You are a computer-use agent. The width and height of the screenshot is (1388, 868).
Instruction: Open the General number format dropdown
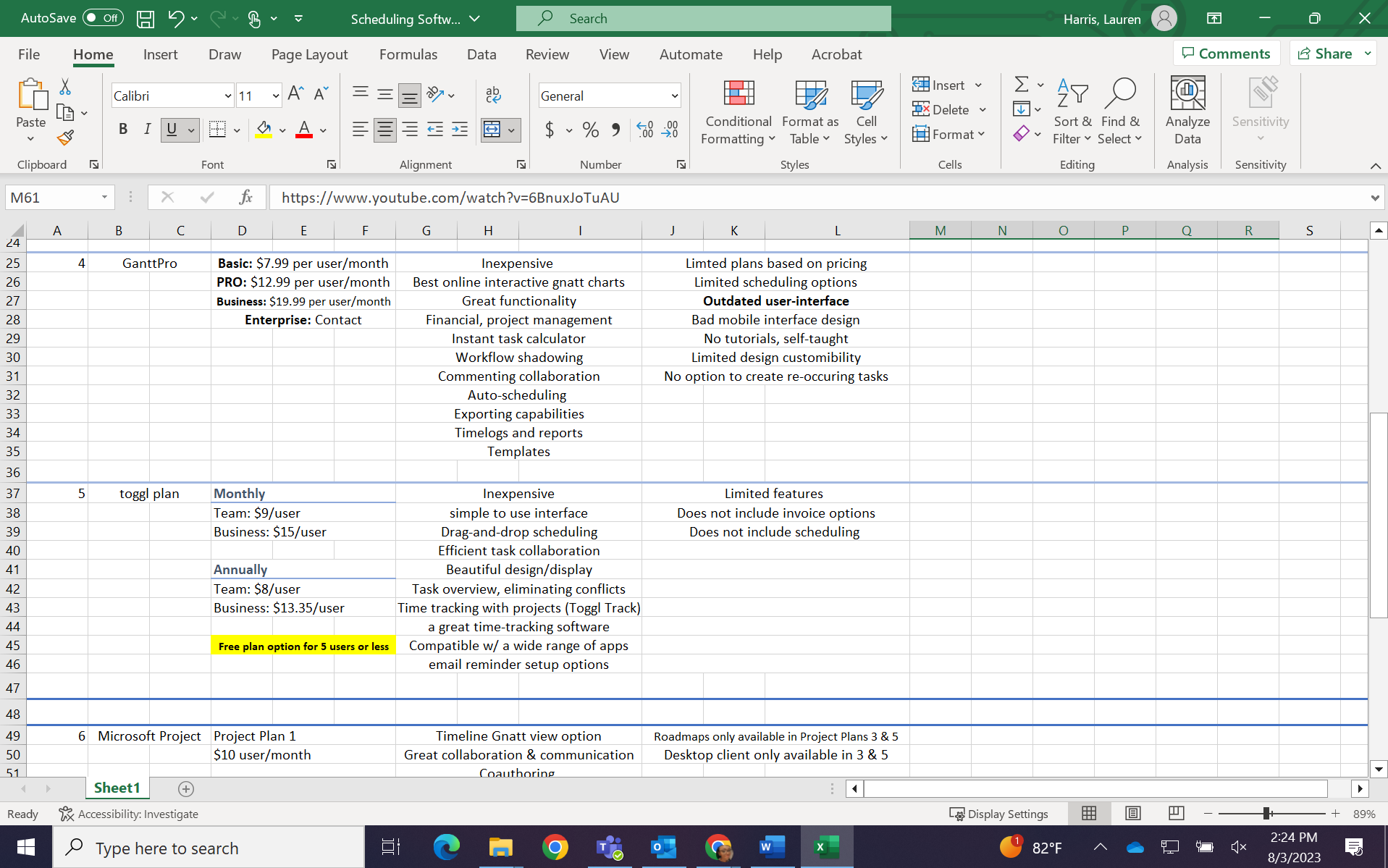pos(674,96)
